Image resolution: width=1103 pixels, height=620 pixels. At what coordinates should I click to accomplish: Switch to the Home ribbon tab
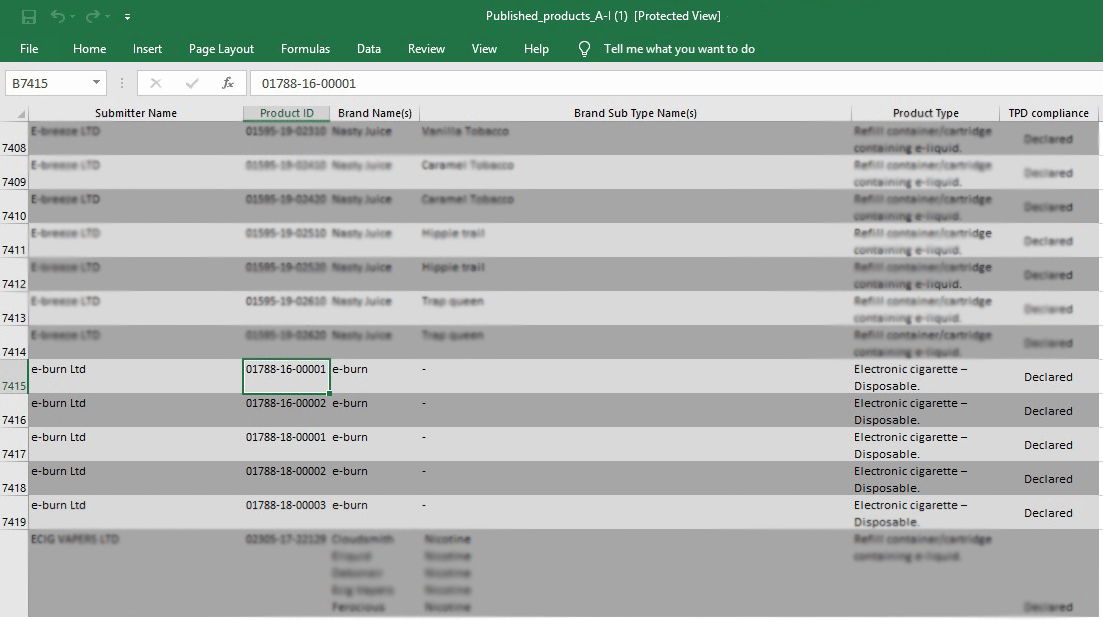[89, 49]
